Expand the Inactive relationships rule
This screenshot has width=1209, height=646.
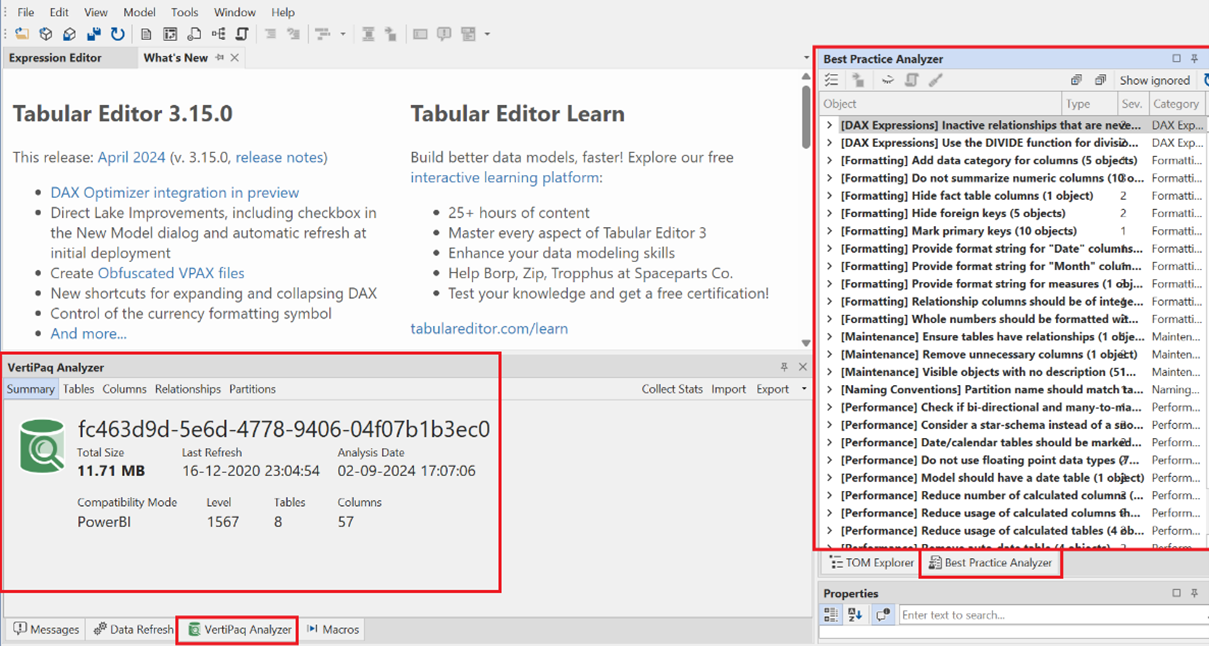(828, 125)
